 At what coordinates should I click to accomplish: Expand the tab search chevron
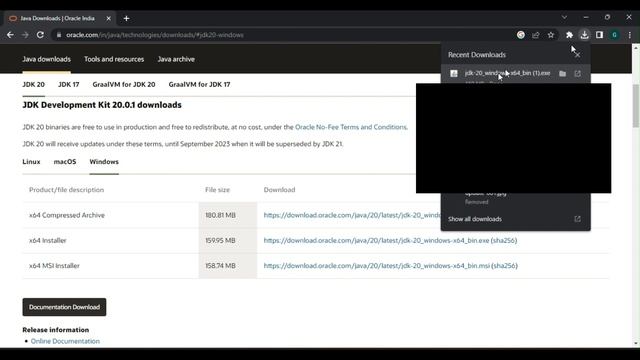coord(564,18)
